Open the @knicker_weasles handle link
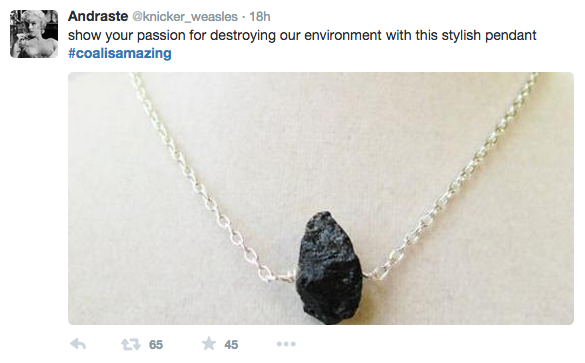Viewport: 585px width, 363px height. coord(185,17)
